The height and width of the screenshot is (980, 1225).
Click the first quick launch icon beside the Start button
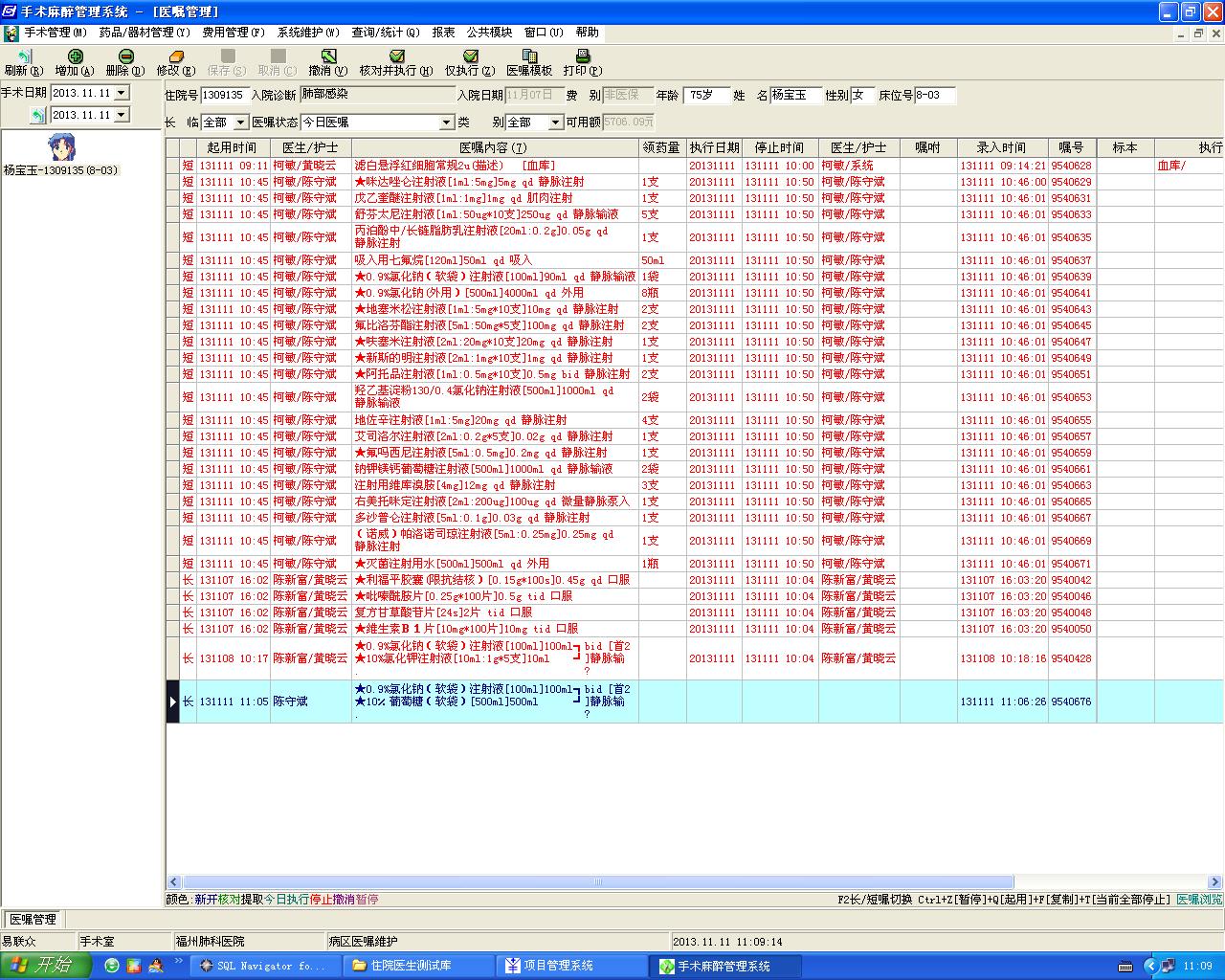(x=111, y=966)
